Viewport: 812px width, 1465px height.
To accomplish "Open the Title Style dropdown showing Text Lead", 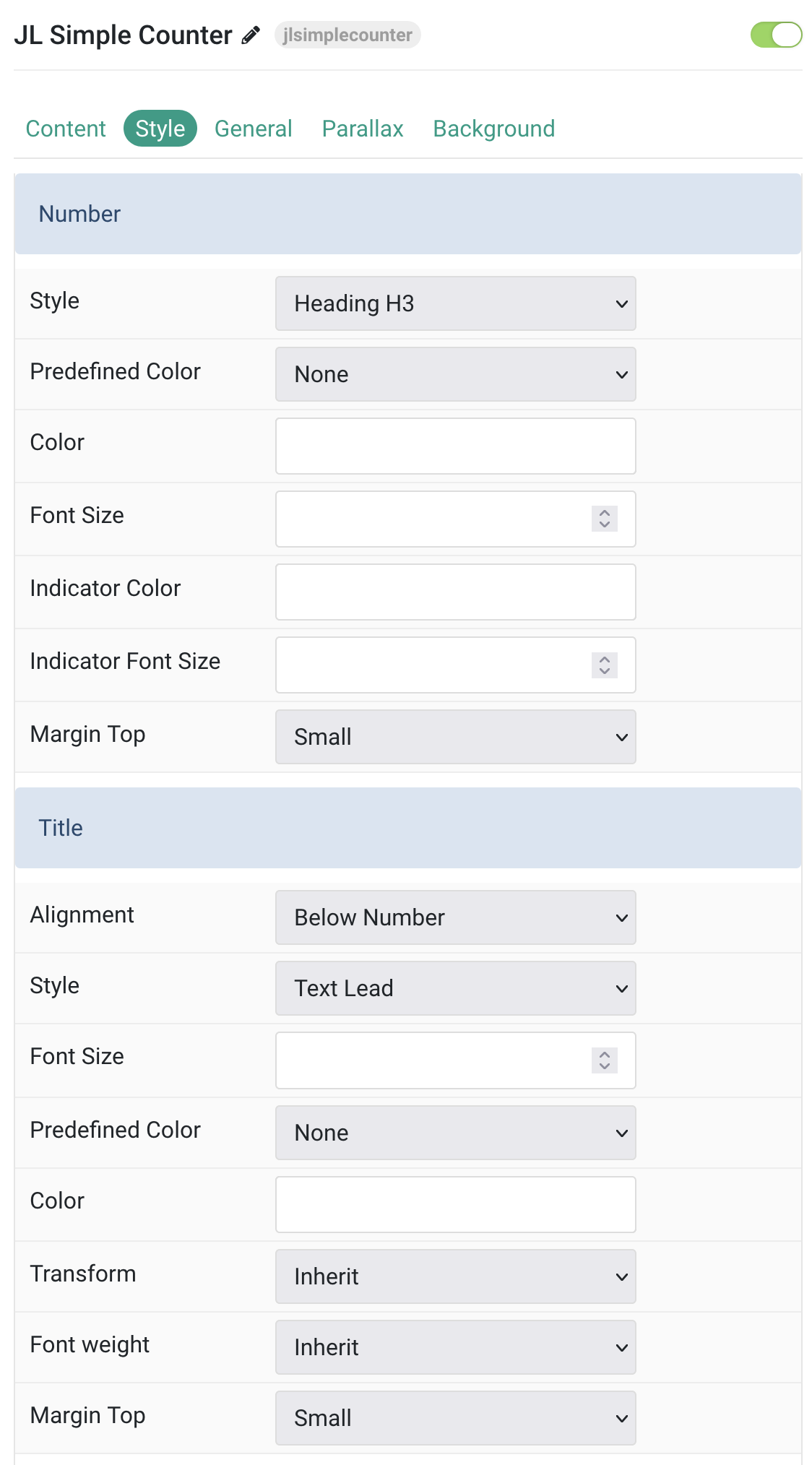I will (456, 988).
